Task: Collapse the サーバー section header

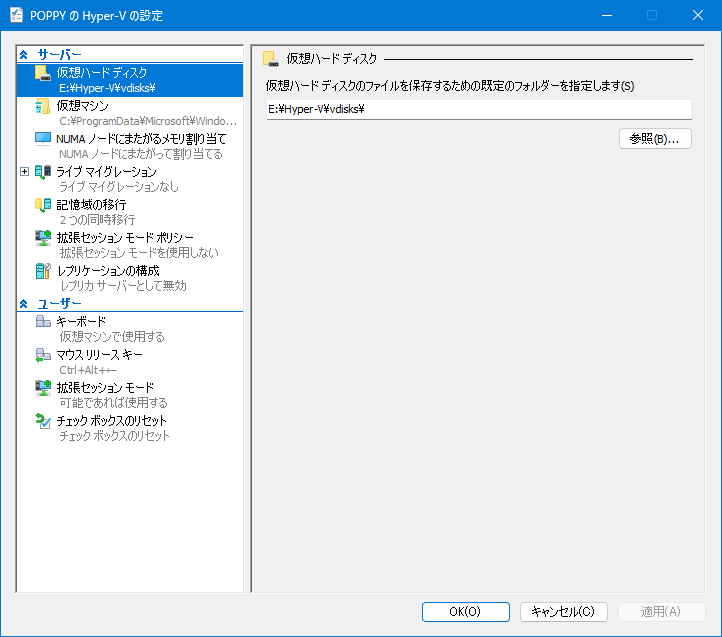Action: [x=24, y=54]
